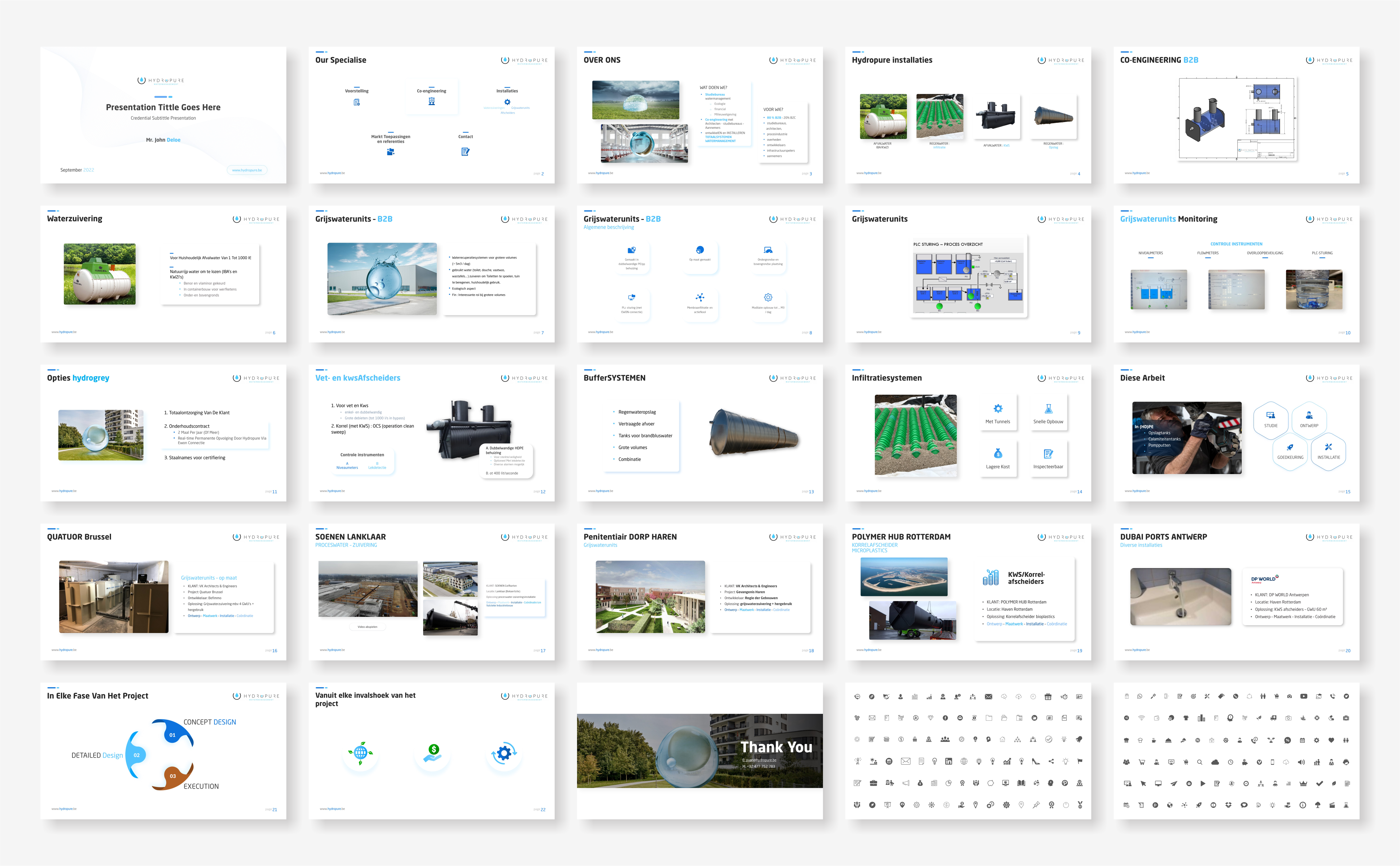1400x866 pixels.
Task: Click the diamond icon
Action: 931,718
